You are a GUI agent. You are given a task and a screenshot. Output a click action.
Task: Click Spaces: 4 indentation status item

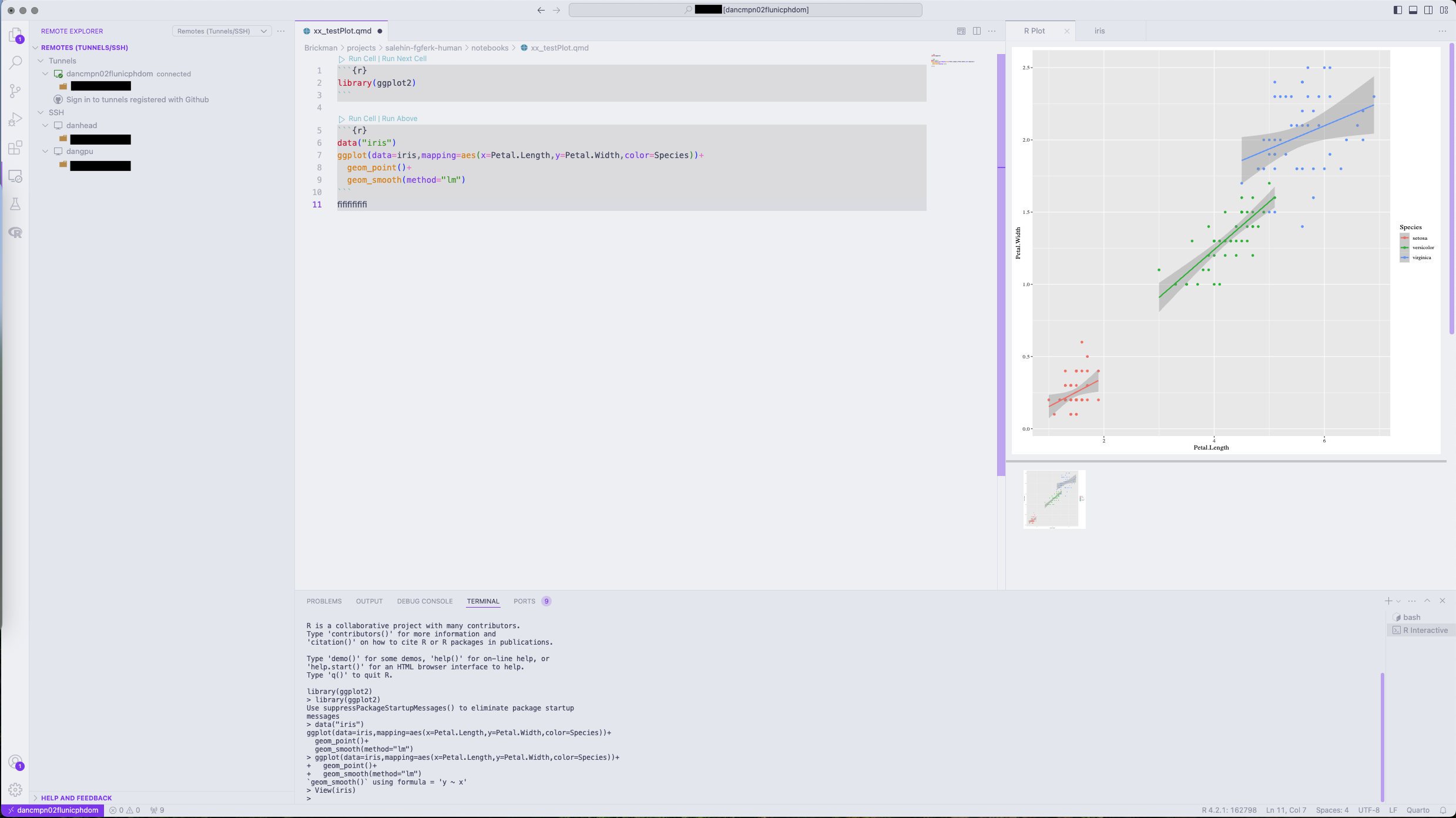click(1332, 810)
